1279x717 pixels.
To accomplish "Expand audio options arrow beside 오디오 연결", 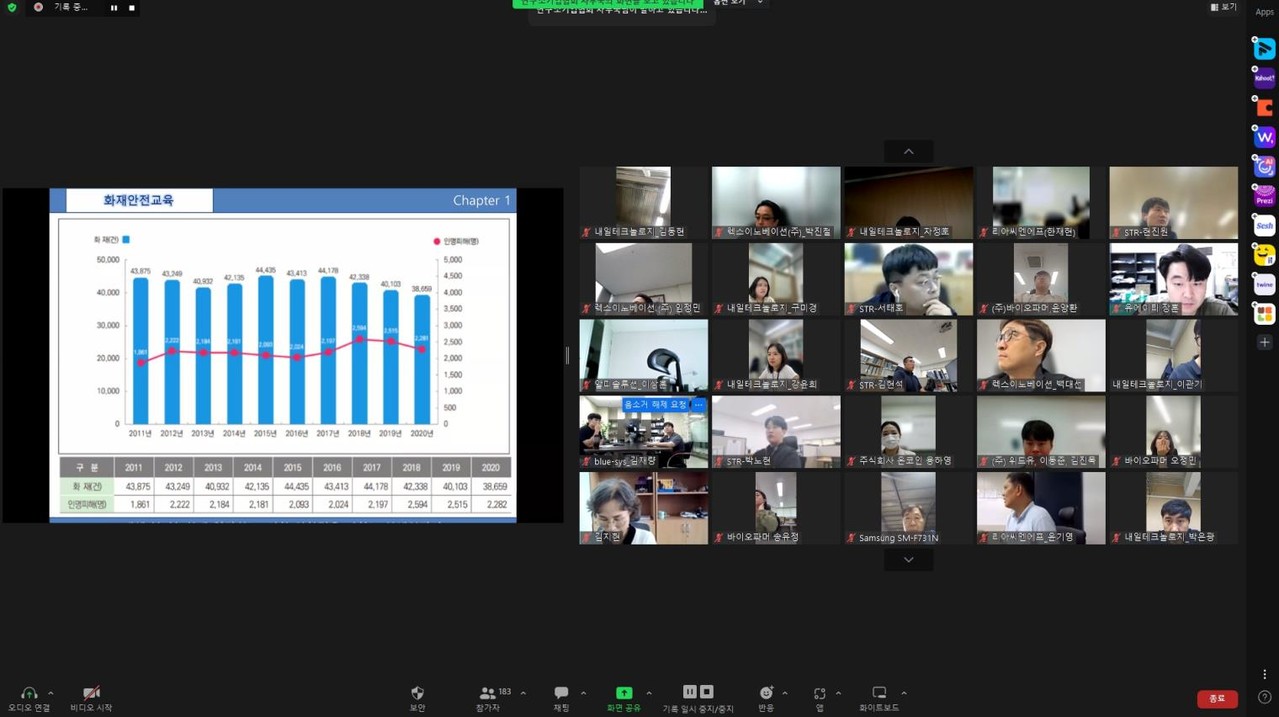I will point(51,694).
